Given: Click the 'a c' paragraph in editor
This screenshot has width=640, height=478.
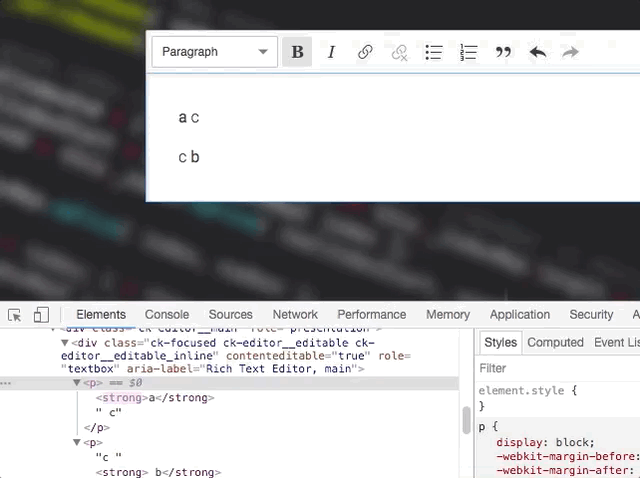Looking at the screenshot, I should pos(189,118).
